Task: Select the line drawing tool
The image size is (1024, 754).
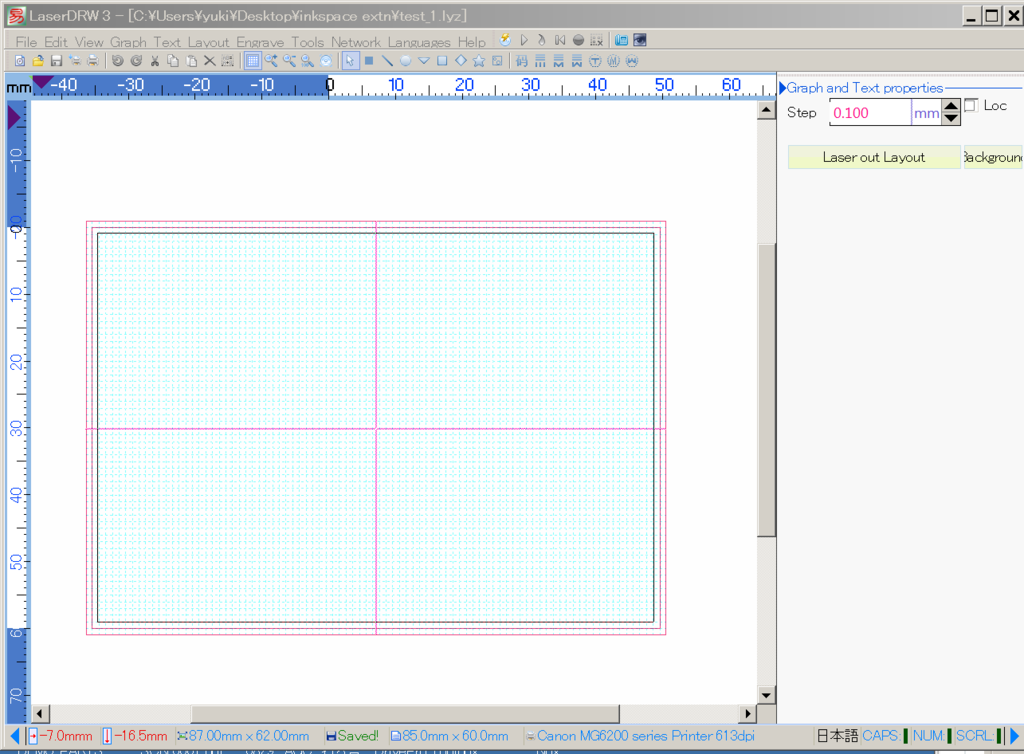Action: point(387,61)
